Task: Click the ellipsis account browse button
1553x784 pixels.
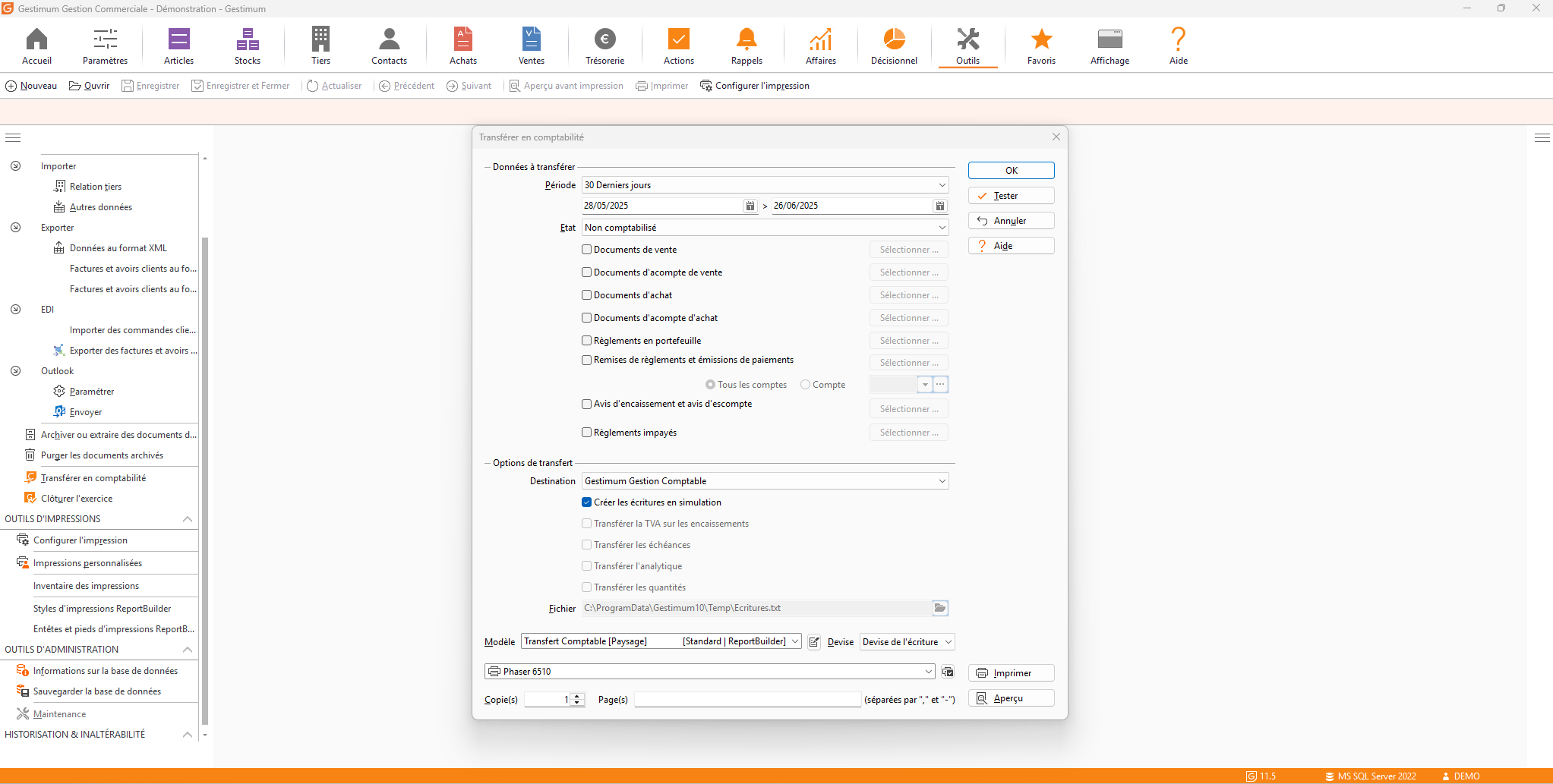Action: click(x=940, y=384)
